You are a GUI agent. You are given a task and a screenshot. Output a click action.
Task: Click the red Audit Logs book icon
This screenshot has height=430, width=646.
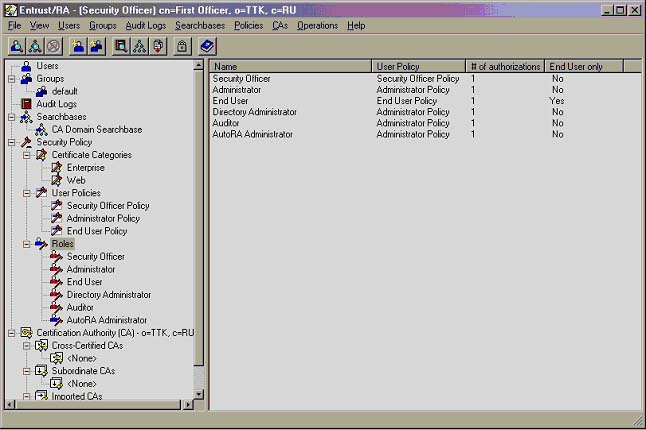point(26,104)
